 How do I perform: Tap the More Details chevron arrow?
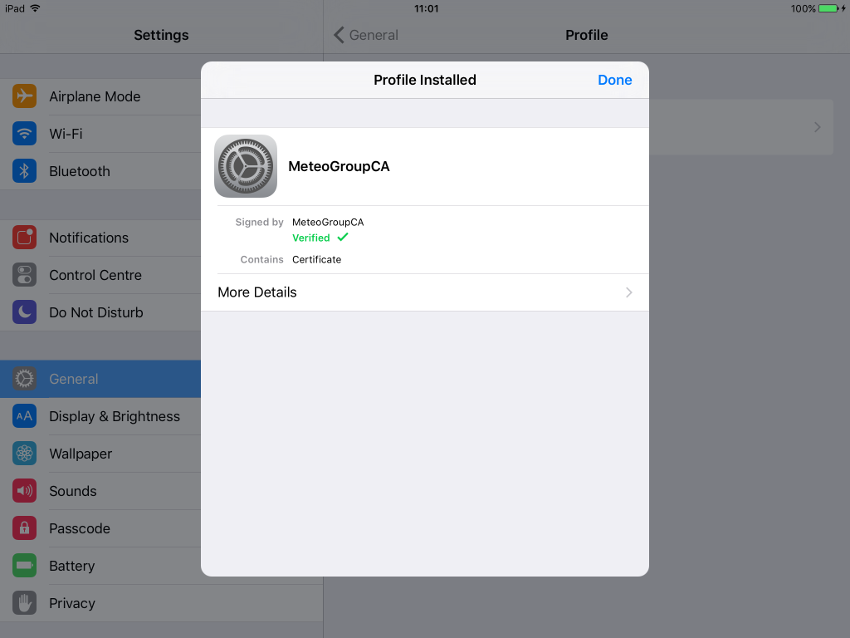[629, 292]
